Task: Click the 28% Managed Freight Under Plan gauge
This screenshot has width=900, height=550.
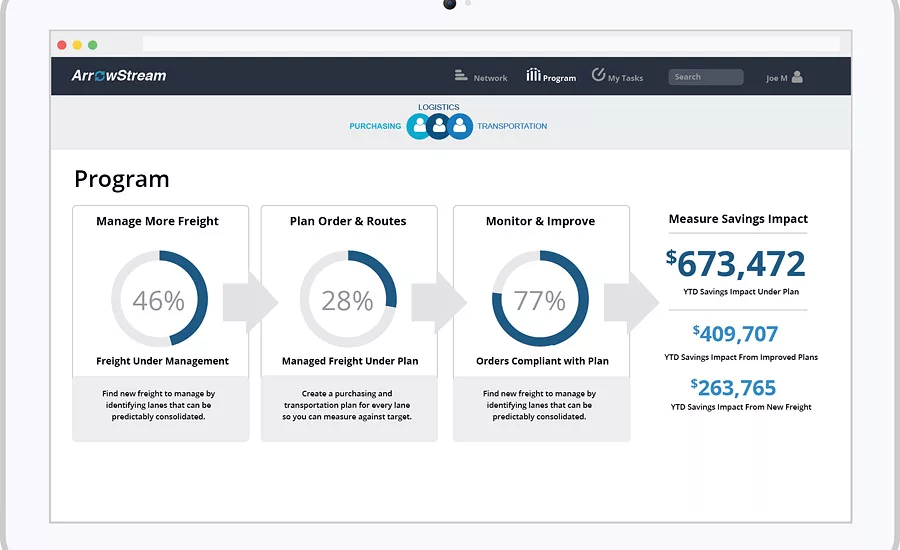Action: pos(348,299)
